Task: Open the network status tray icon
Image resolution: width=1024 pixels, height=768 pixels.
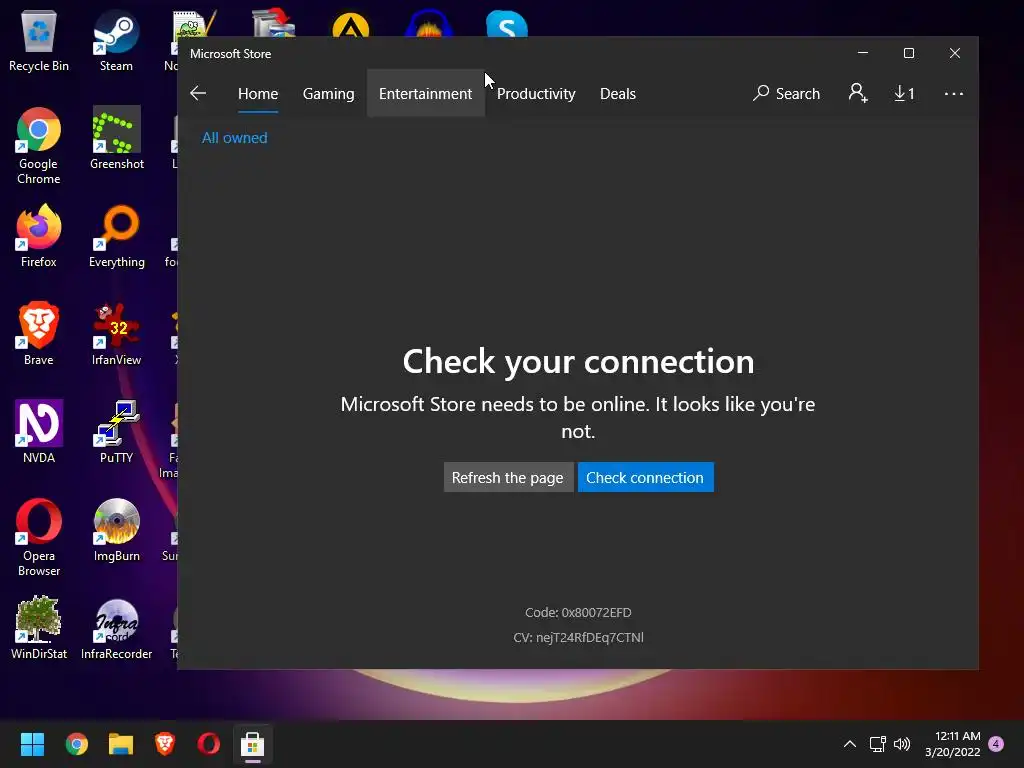Action: click(877, 744)
